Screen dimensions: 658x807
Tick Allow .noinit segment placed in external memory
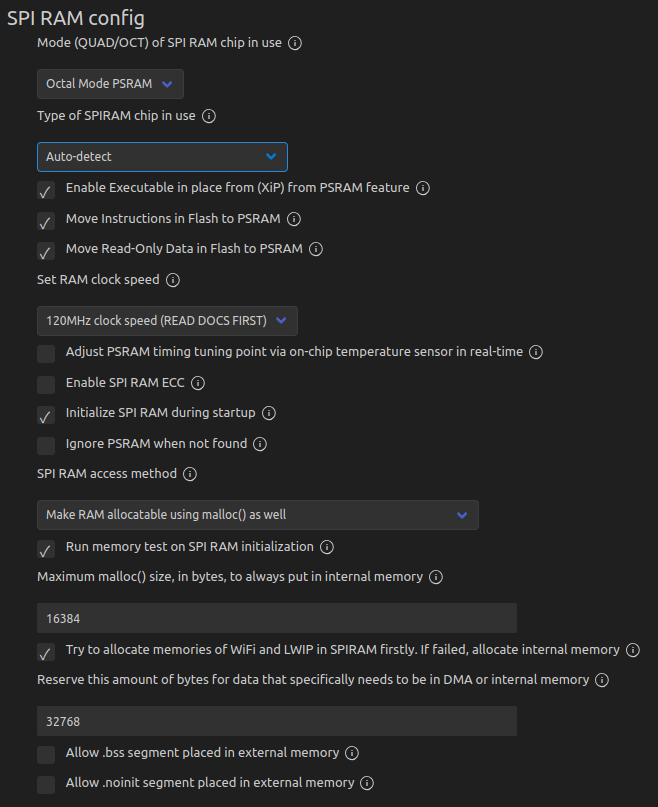pyautogui.click(x=46, y=785)
